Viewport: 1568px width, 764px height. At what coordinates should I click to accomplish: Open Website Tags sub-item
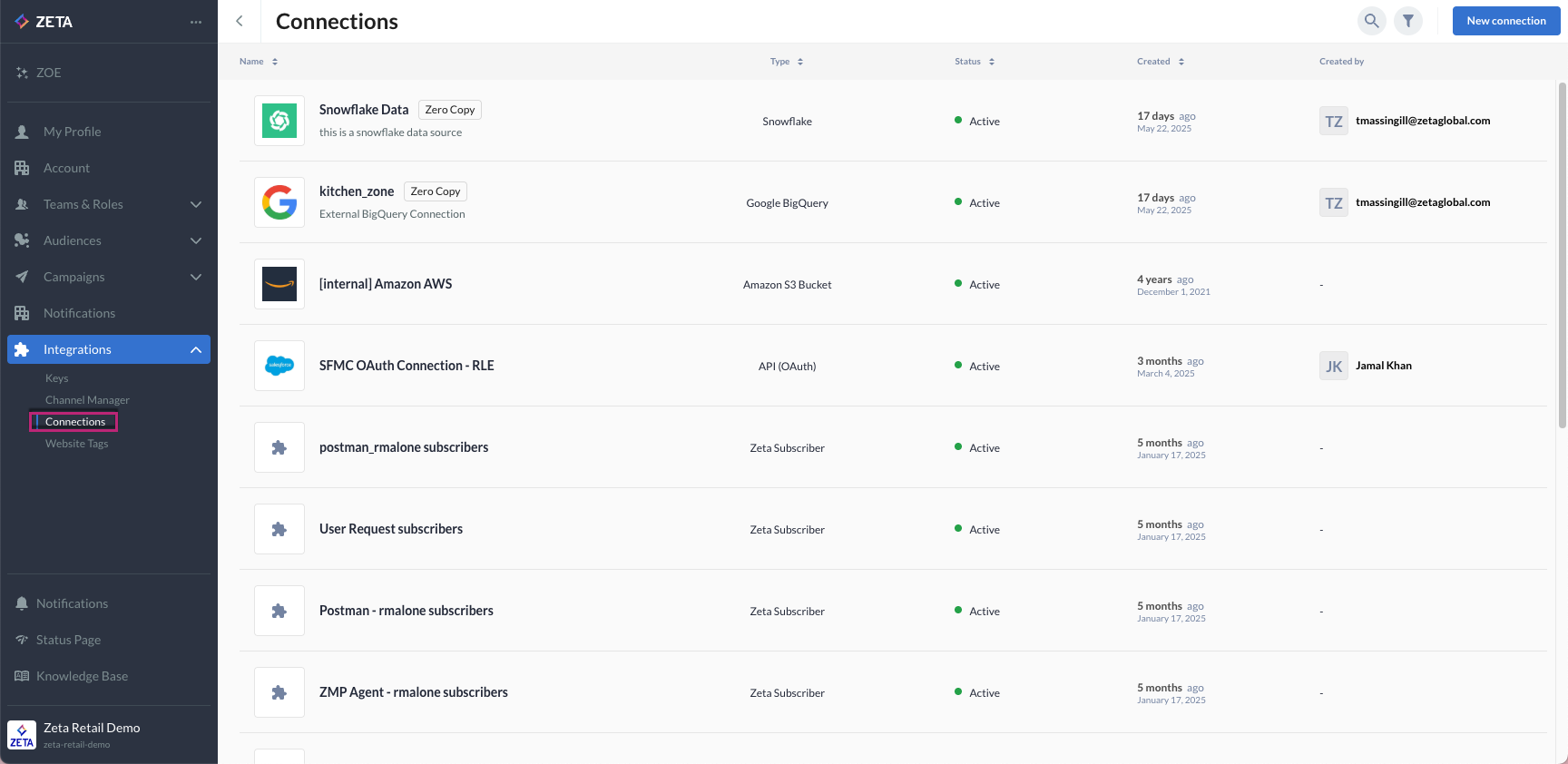click(x=76, y=444)
